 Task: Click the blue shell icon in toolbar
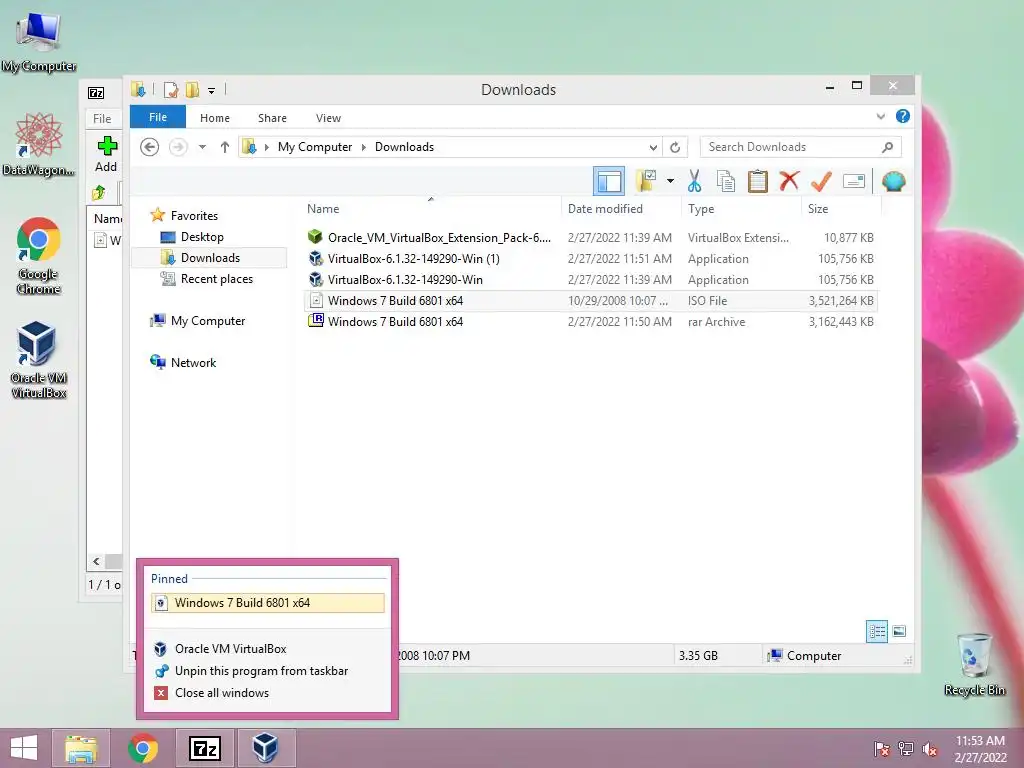pyautogui.click(x=893, y=181)
